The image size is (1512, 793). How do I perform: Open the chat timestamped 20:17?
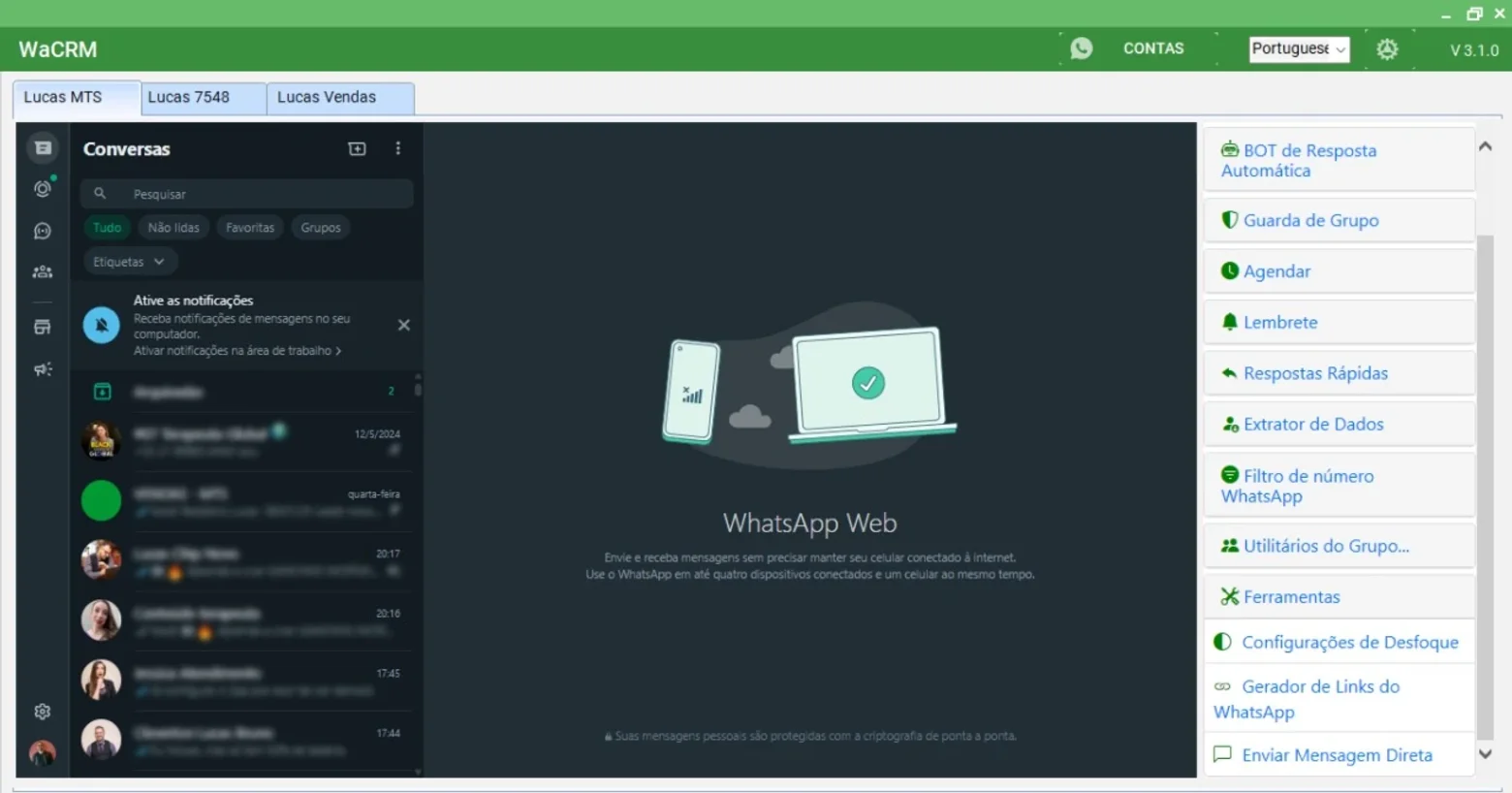pyautogui.click(x=247, y=561)
